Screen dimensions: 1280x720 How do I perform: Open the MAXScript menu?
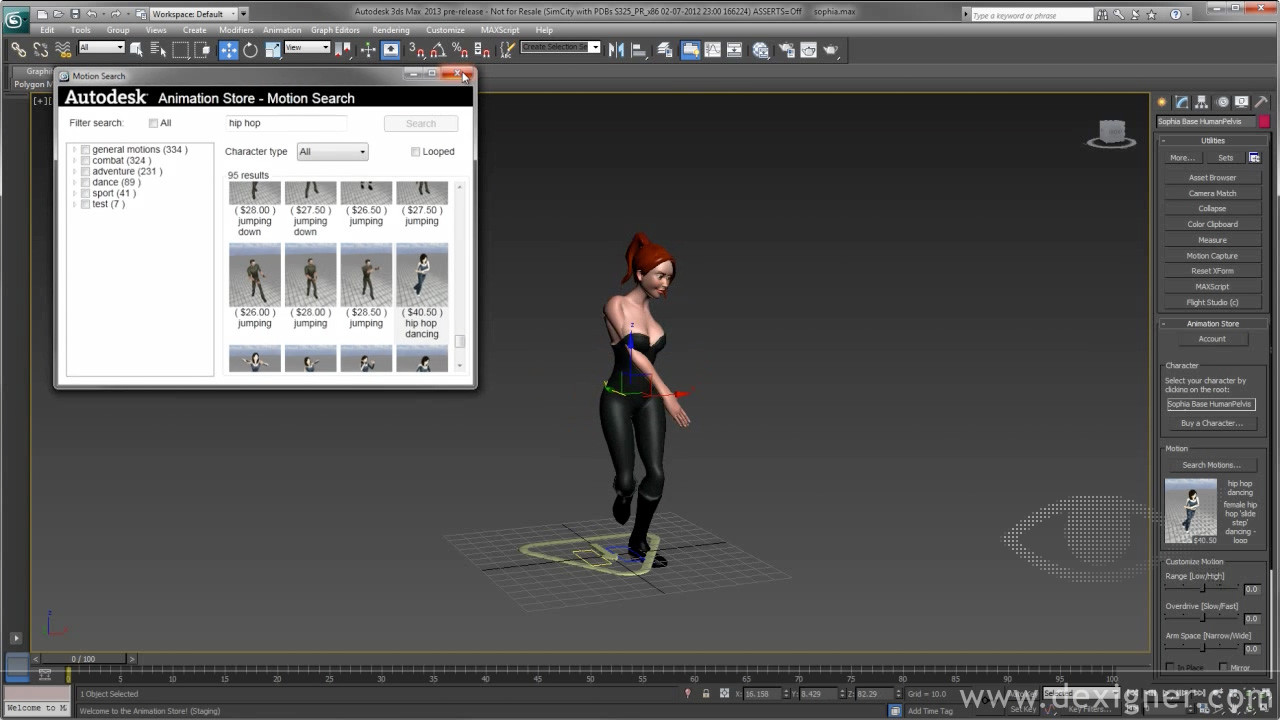click(500, 30)
